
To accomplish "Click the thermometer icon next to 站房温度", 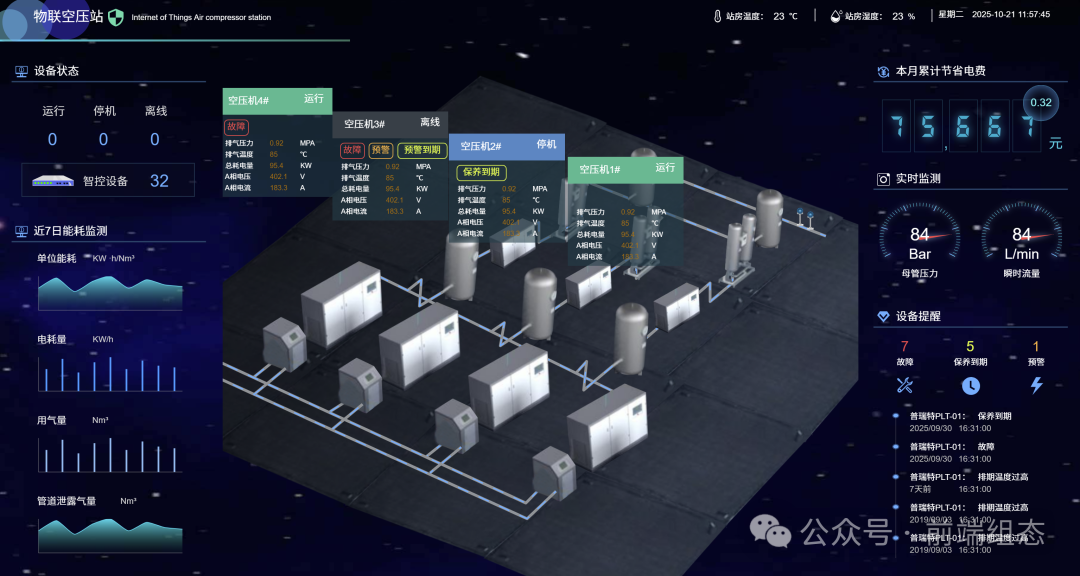I will click(717, 16).
